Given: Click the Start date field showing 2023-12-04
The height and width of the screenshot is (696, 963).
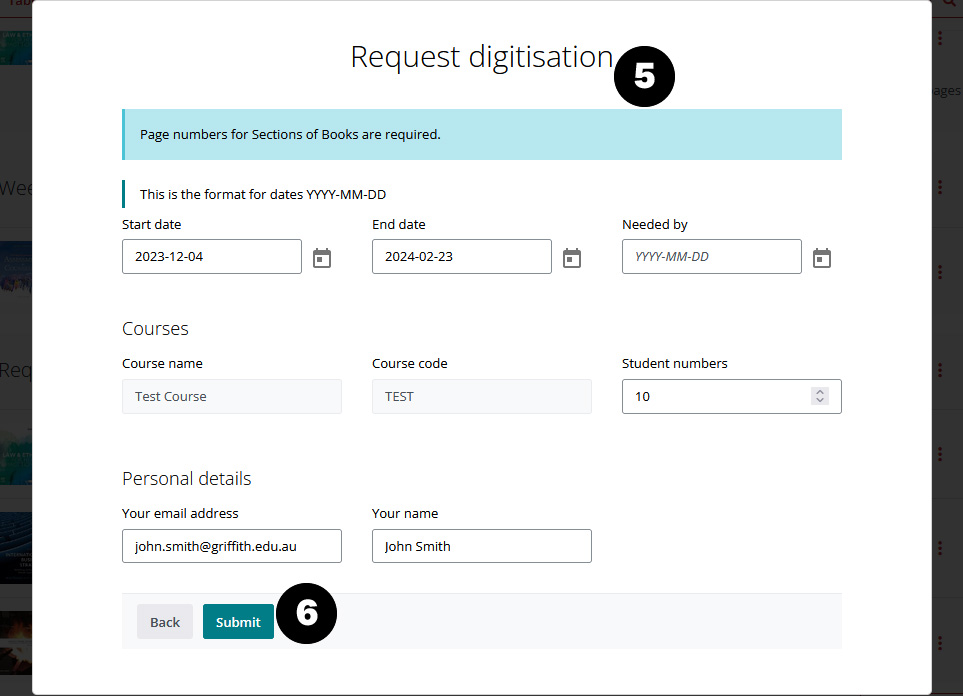Looking at the screenshot, I should coord(211,257).
